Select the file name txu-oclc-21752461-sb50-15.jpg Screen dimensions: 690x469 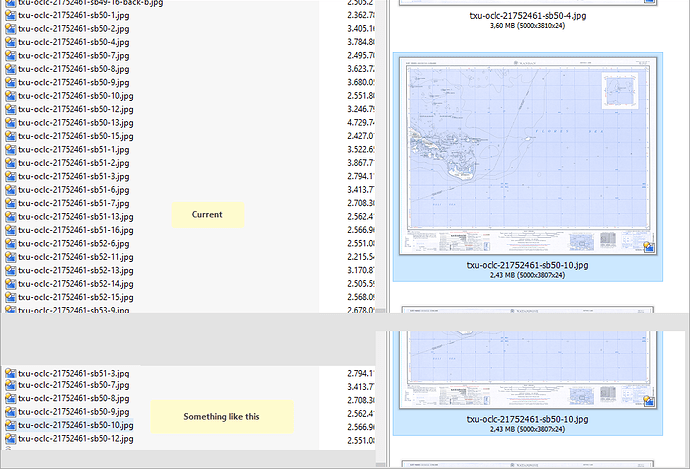click(76, 136)
